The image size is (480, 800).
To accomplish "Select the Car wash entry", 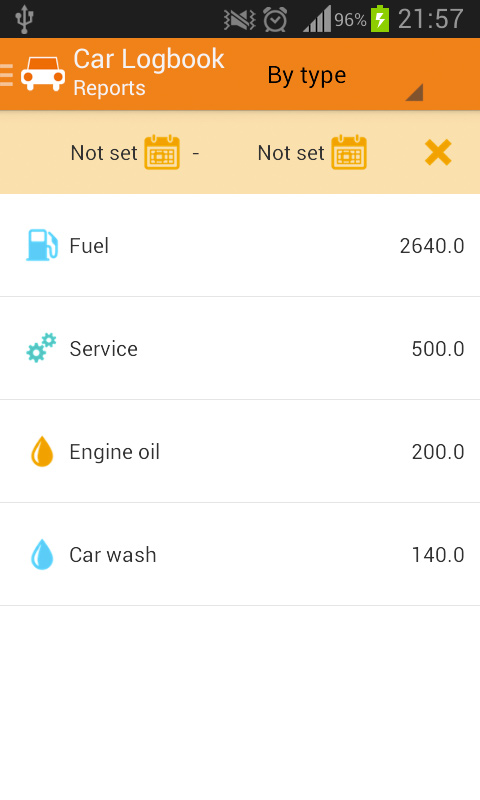I will pos(240,555).
